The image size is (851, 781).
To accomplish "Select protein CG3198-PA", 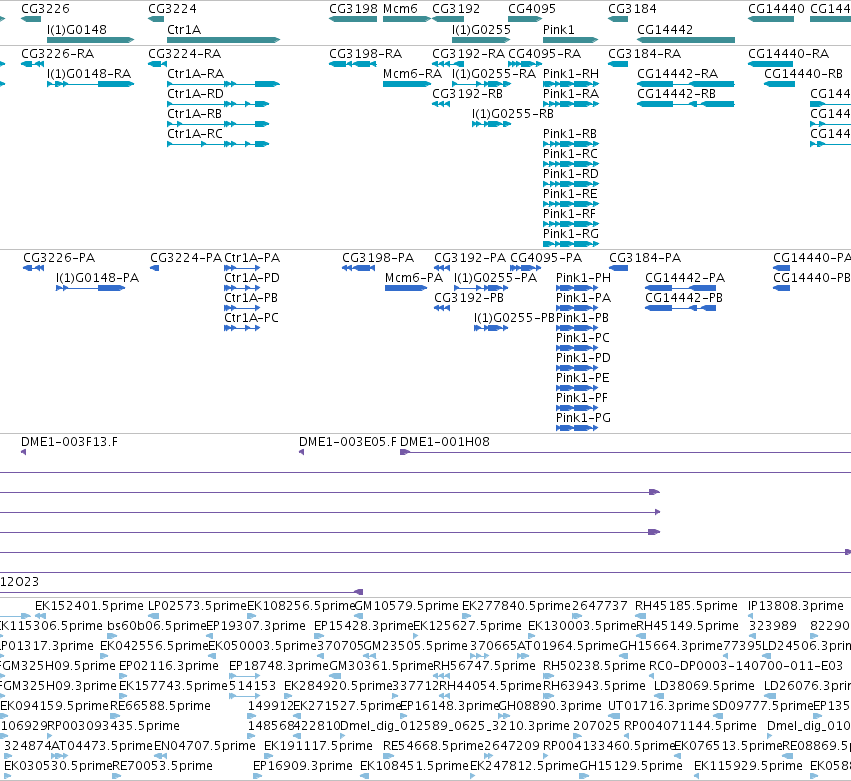I will 359,268.
